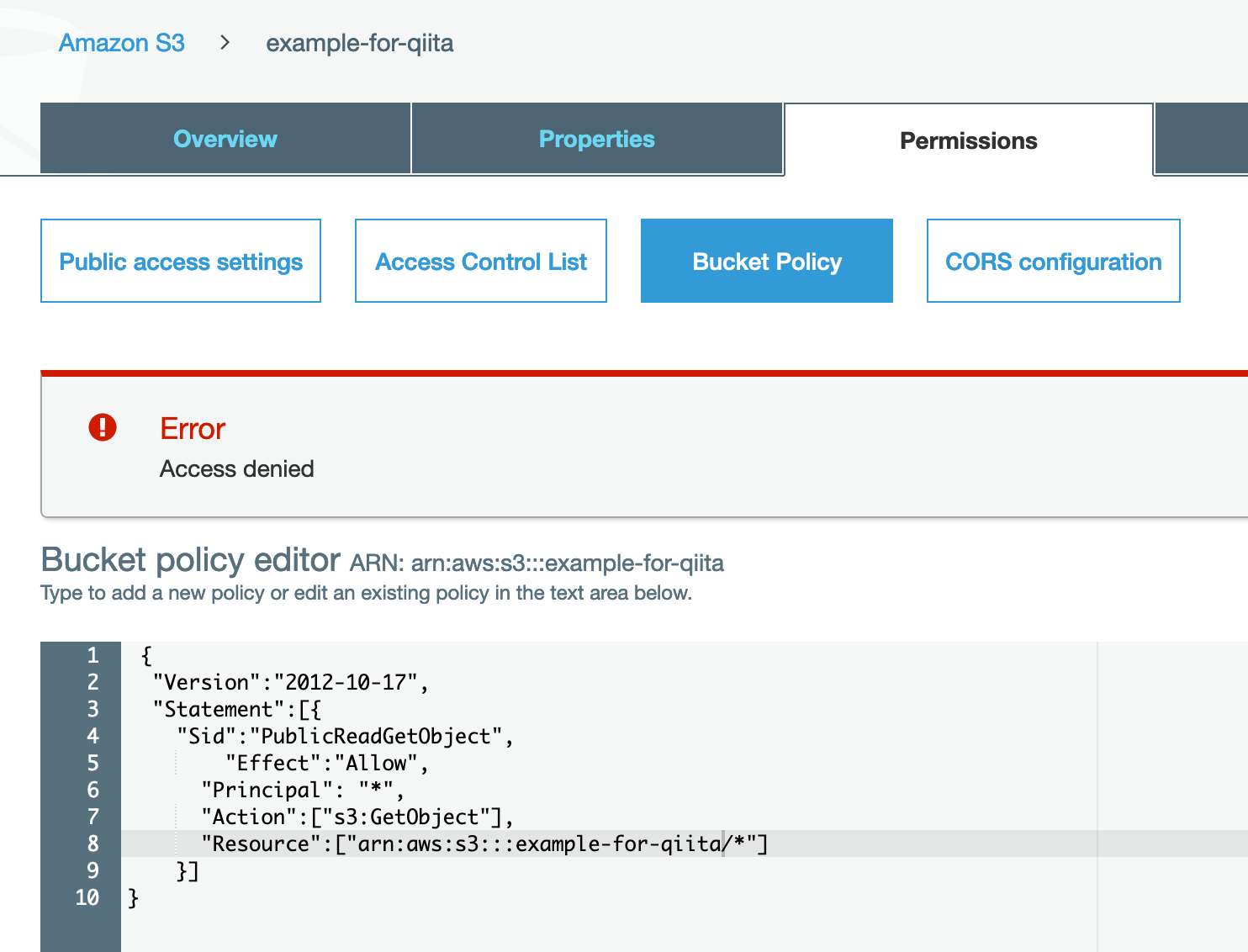This screenshot has width=1248, height=952.
Task: Click the red error exclamation icon
Action: point(103,427)
